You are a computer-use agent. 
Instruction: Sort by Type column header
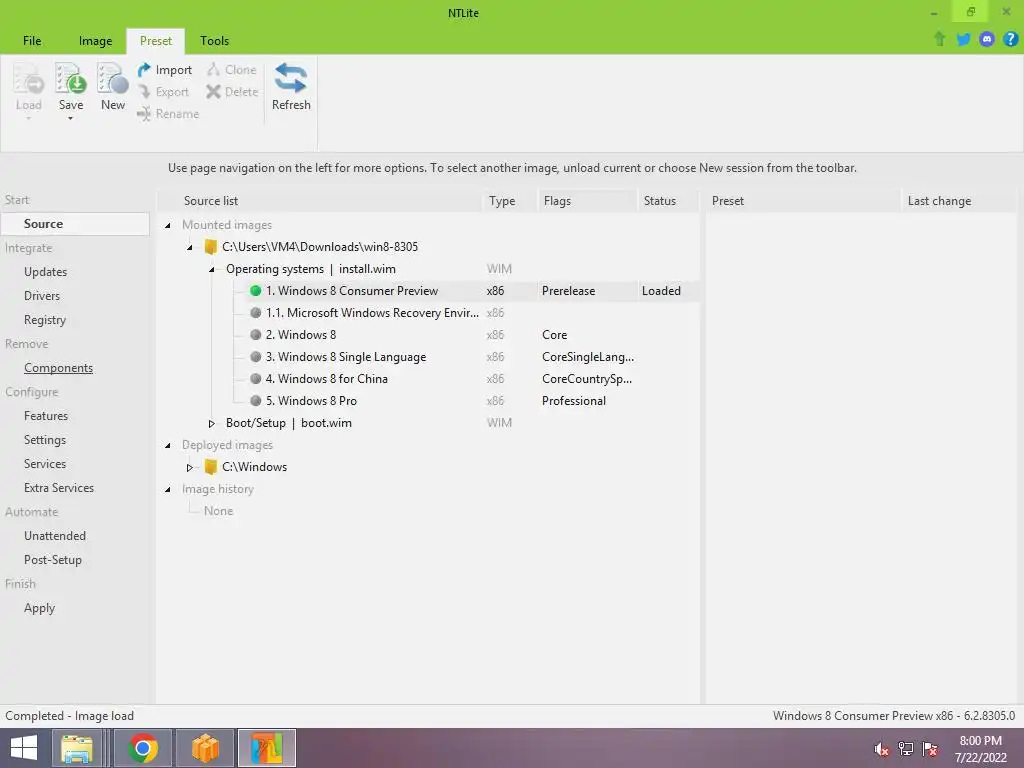coord(509,200)
